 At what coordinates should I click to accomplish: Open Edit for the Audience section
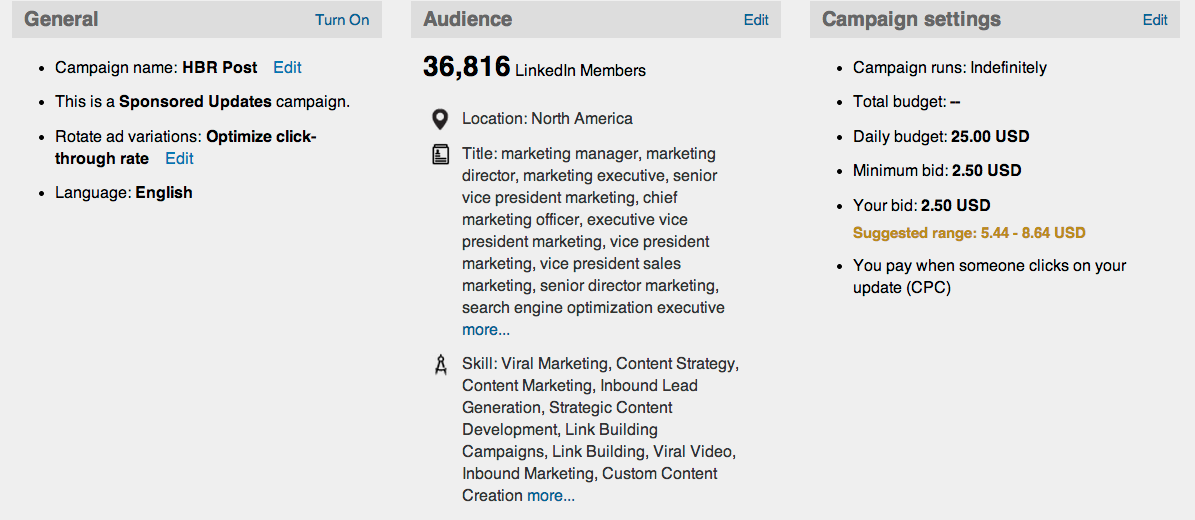pyautogui.click(x=756, y=20)
